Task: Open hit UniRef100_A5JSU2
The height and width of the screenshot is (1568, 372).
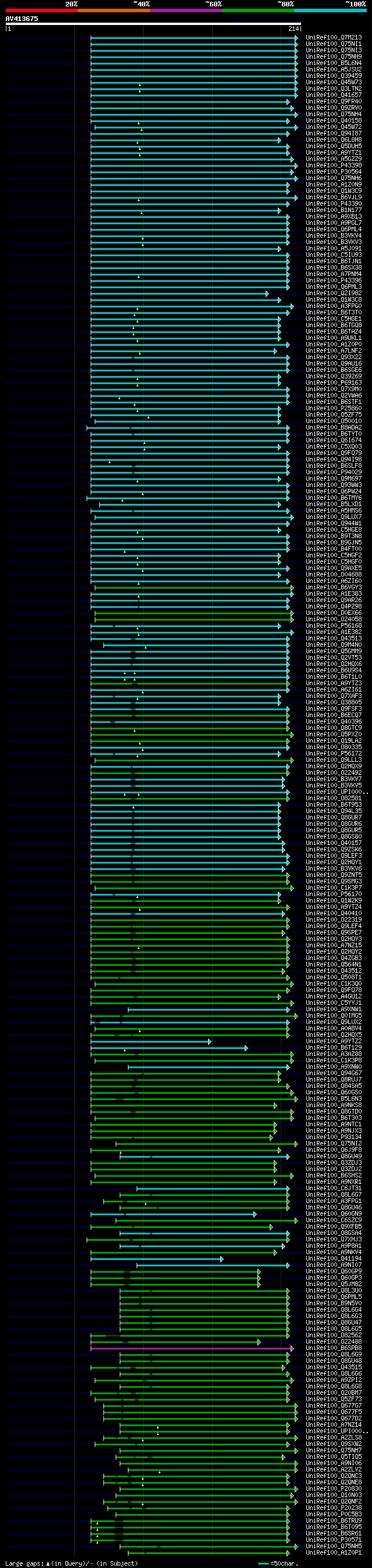Action: [334, 69]
